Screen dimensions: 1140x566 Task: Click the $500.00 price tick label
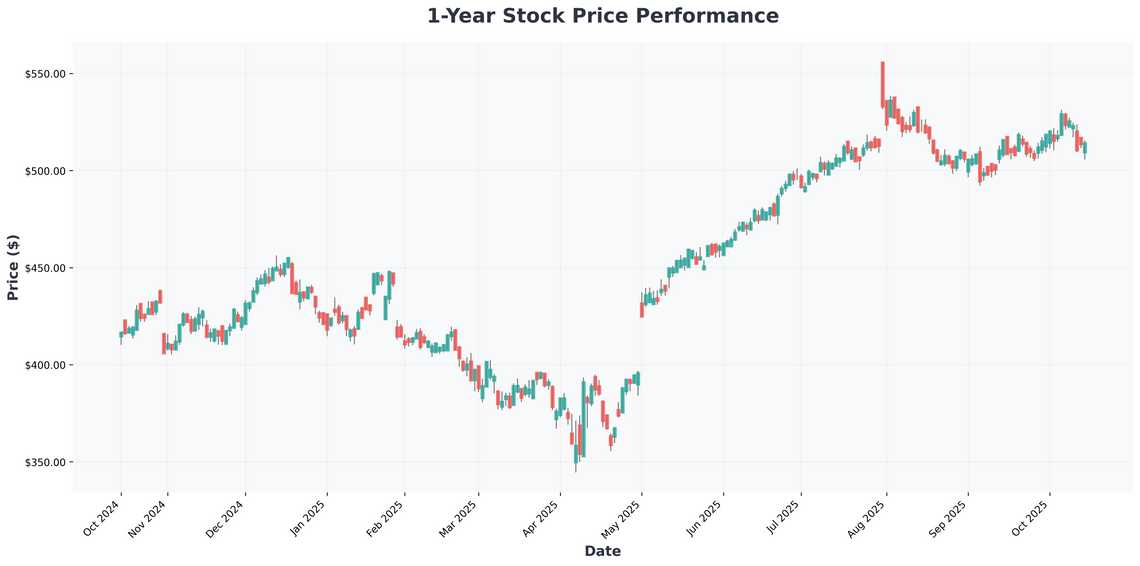coord(45,171)
